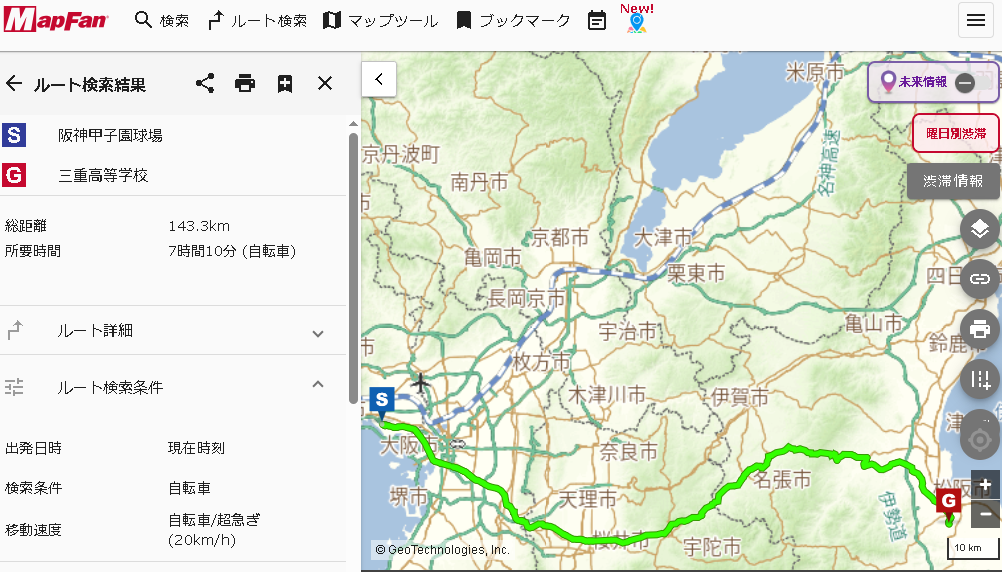Open the 検索 menu in the top bar
This screenshot has width=1002, height=572.
[162, 21]
